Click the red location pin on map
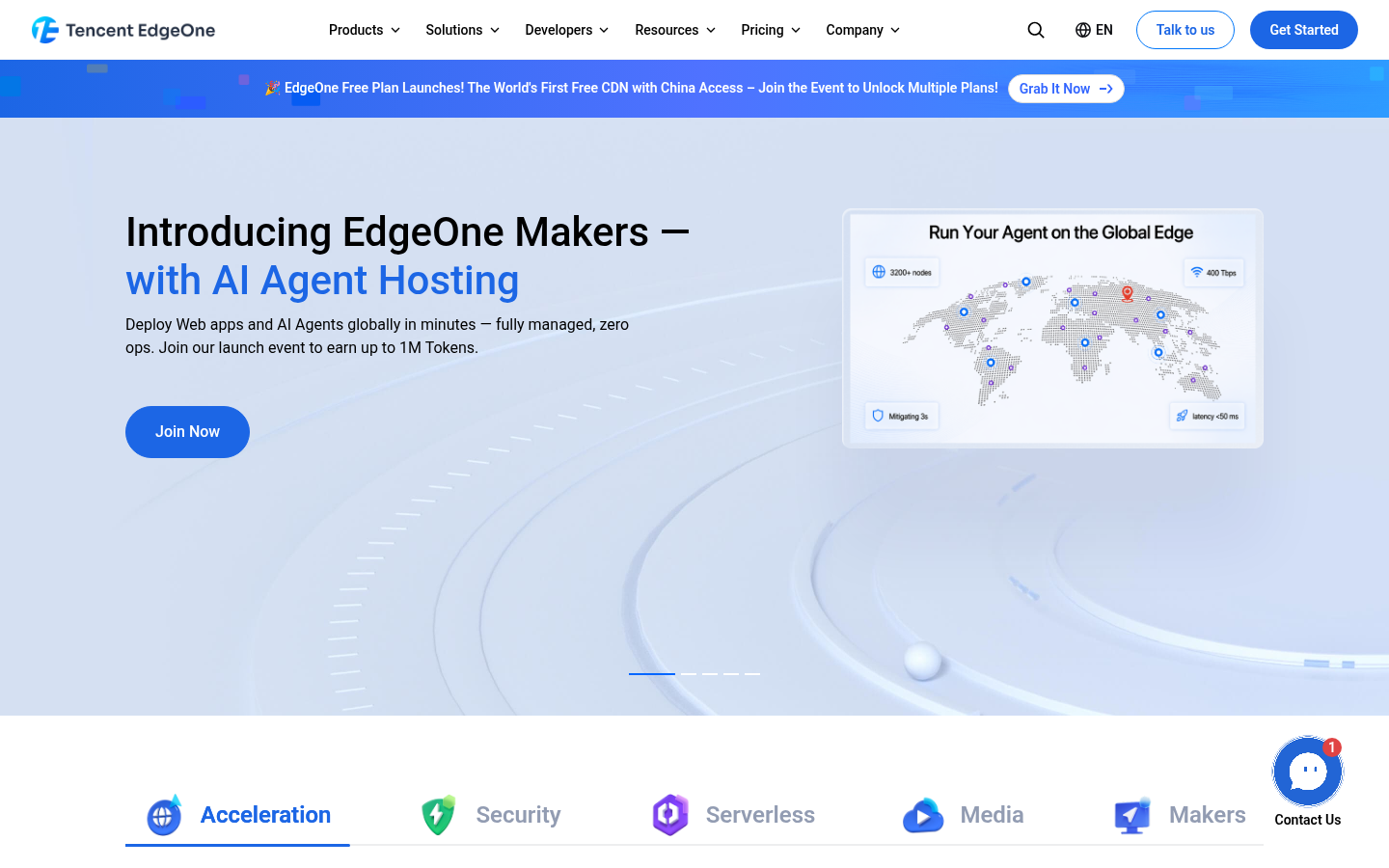Screen dimensions: 1389x868 pyautogui.click(x=1127, y=293)
